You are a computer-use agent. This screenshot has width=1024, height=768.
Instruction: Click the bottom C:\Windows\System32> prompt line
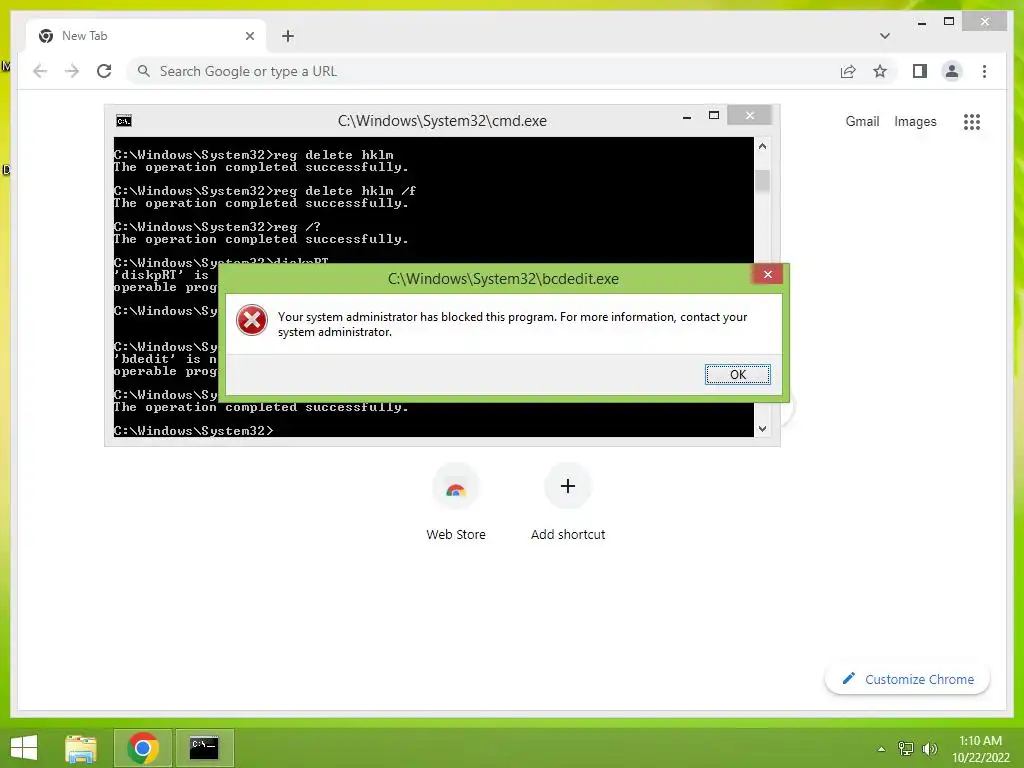tap(193, 430)
